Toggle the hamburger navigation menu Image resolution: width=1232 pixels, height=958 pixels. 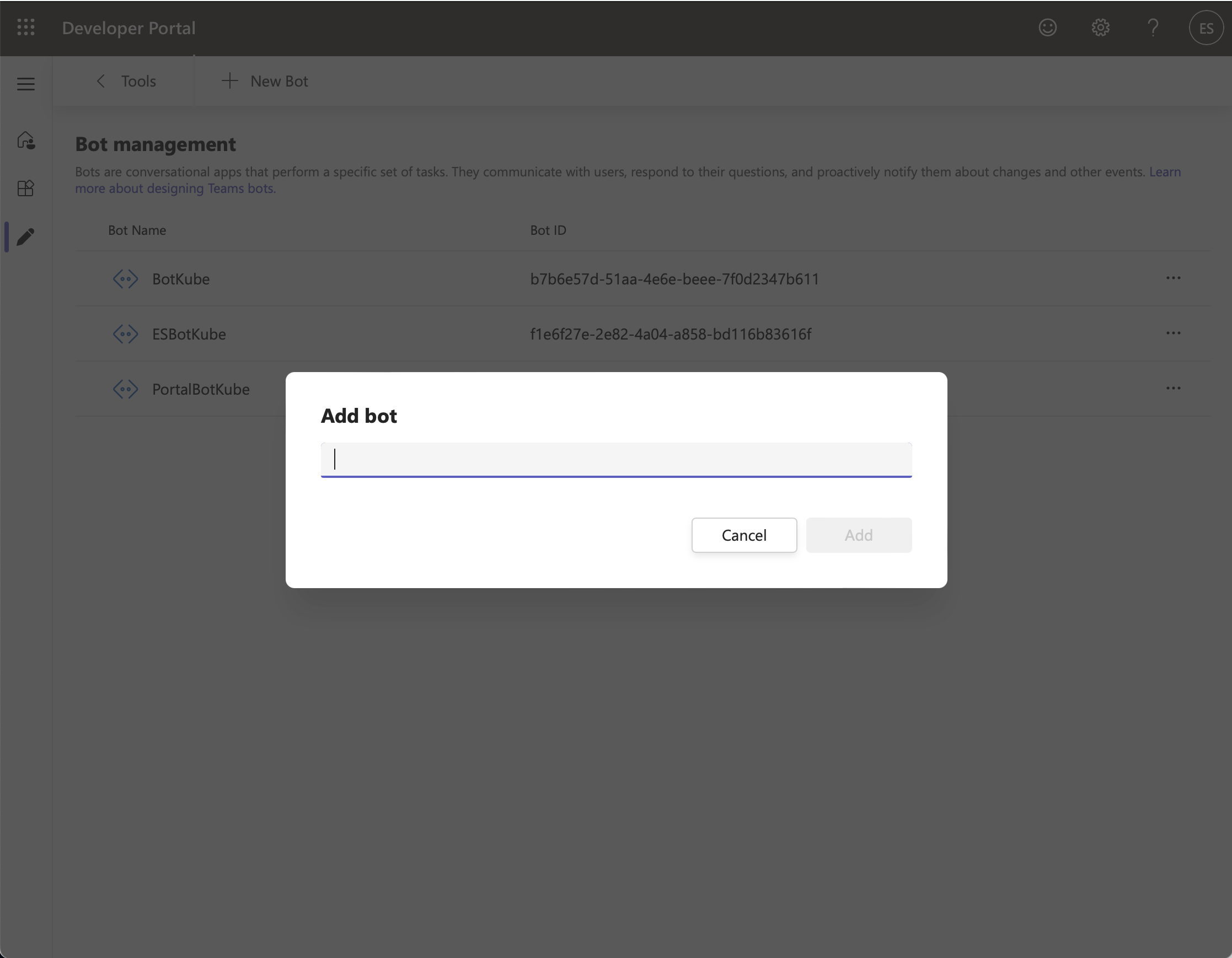click(x=26, y=84)
